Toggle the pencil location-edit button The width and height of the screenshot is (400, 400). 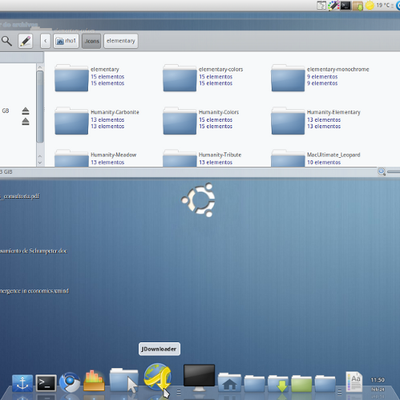pos(25,41)
